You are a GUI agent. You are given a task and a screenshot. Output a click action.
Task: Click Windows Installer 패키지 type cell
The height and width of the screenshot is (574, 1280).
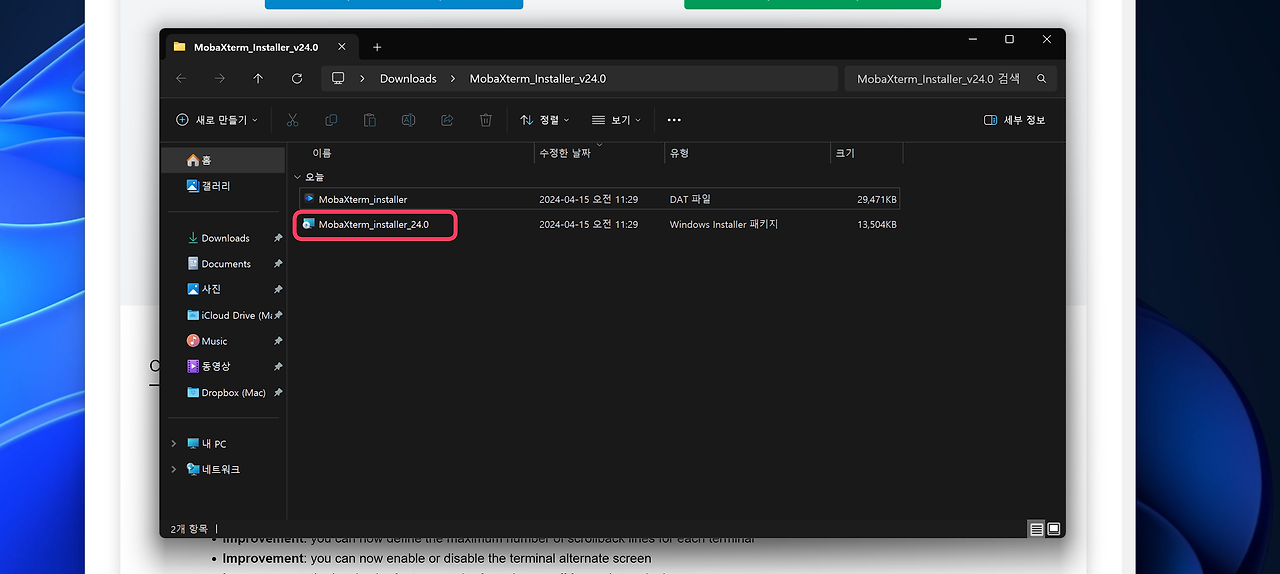point(724,225)
